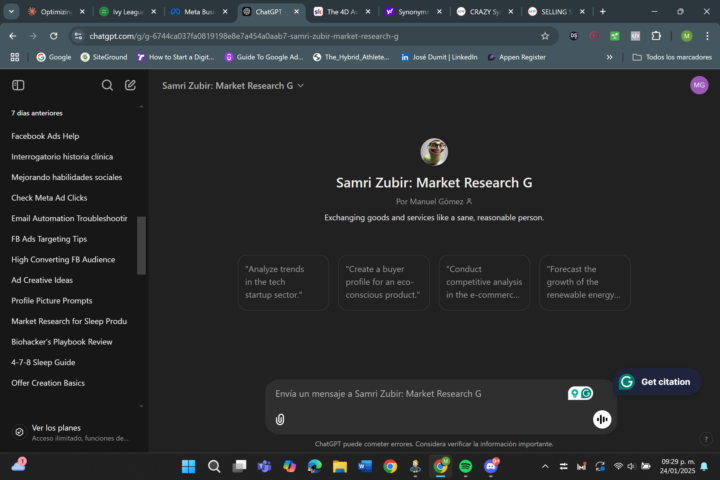Open Chrome three-dot menu

[x=707, y=36]
